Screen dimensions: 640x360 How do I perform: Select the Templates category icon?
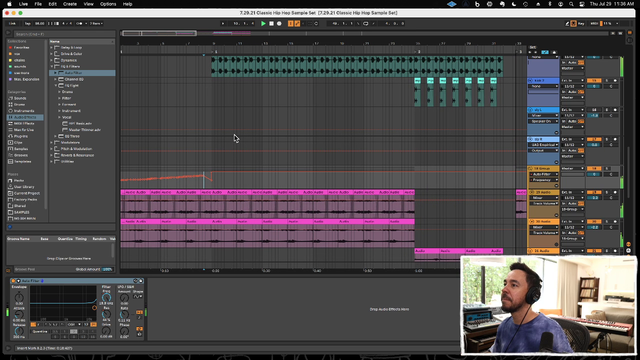(x=10, y=162)
